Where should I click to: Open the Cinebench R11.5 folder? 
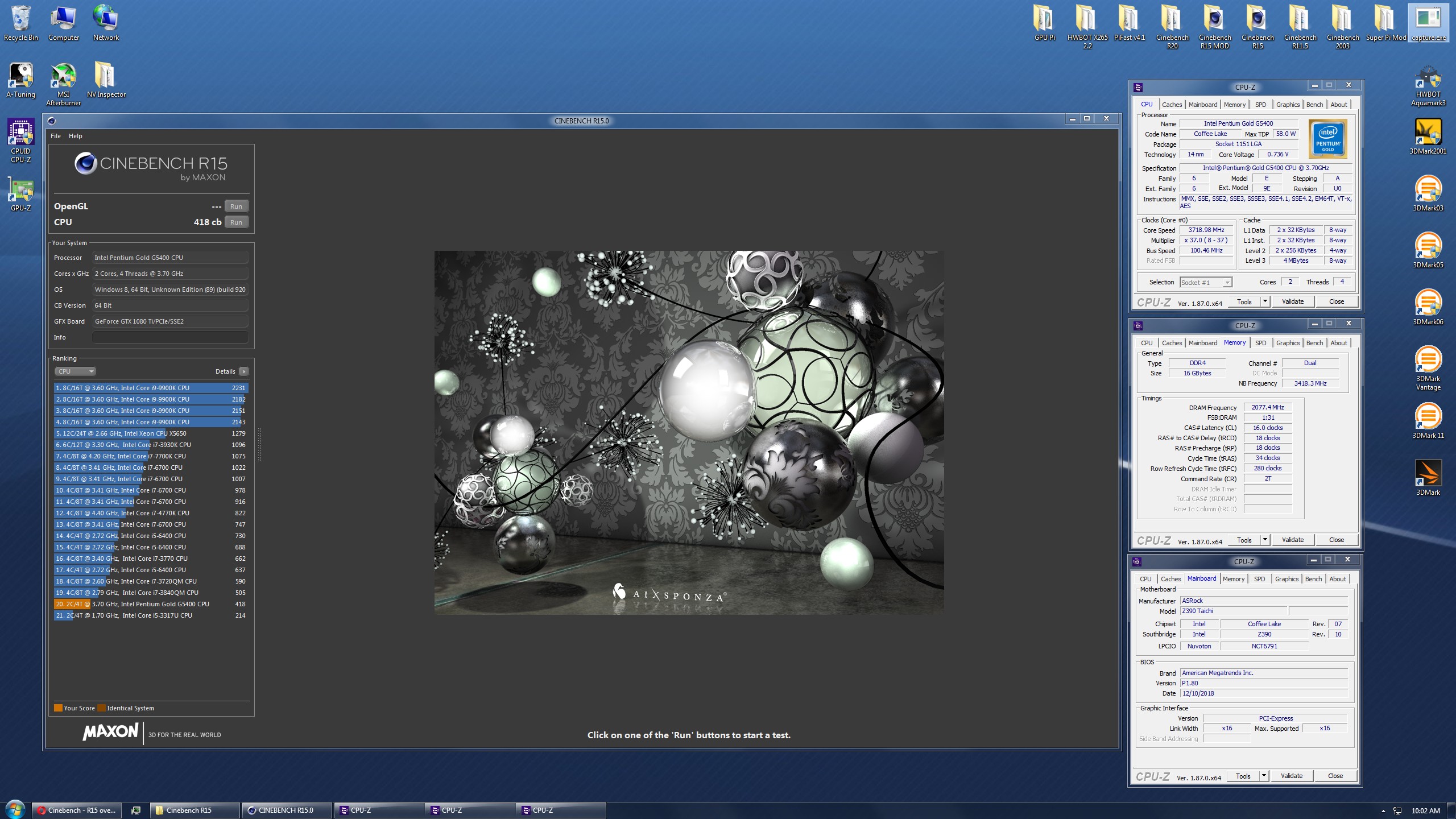coord(1300,26)
